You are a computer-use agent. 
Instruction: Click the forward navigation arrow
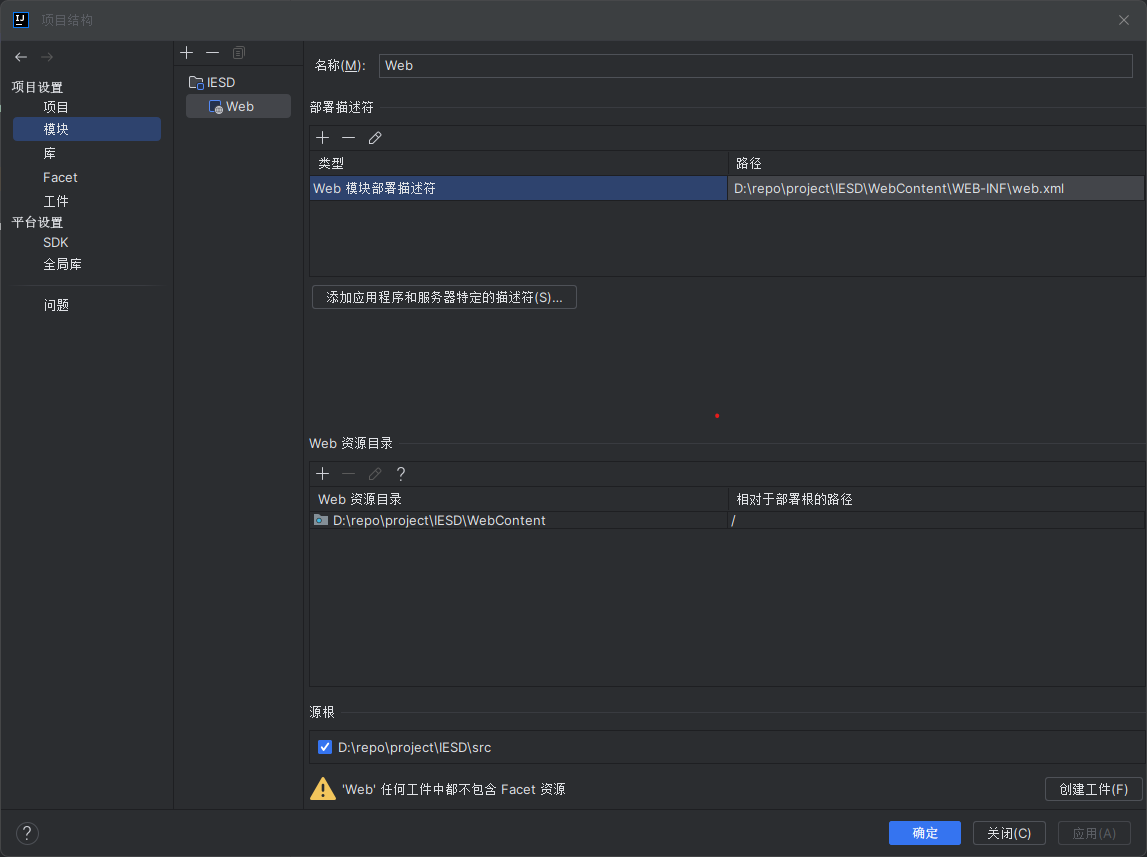point(47,57)
